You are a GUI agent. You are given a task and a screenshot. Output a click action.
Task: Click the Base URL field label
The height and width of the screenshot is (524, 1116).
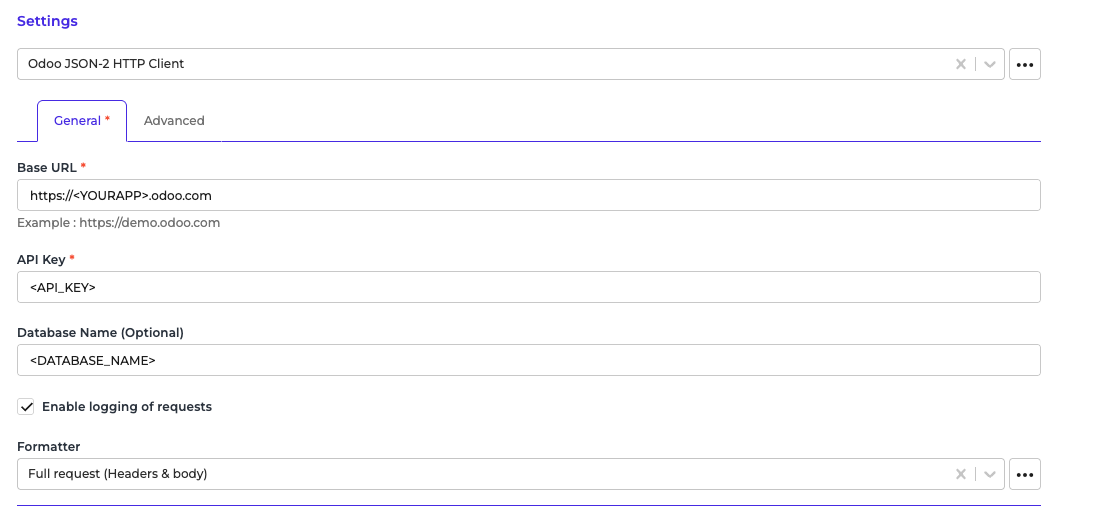[x=47, y=167]
